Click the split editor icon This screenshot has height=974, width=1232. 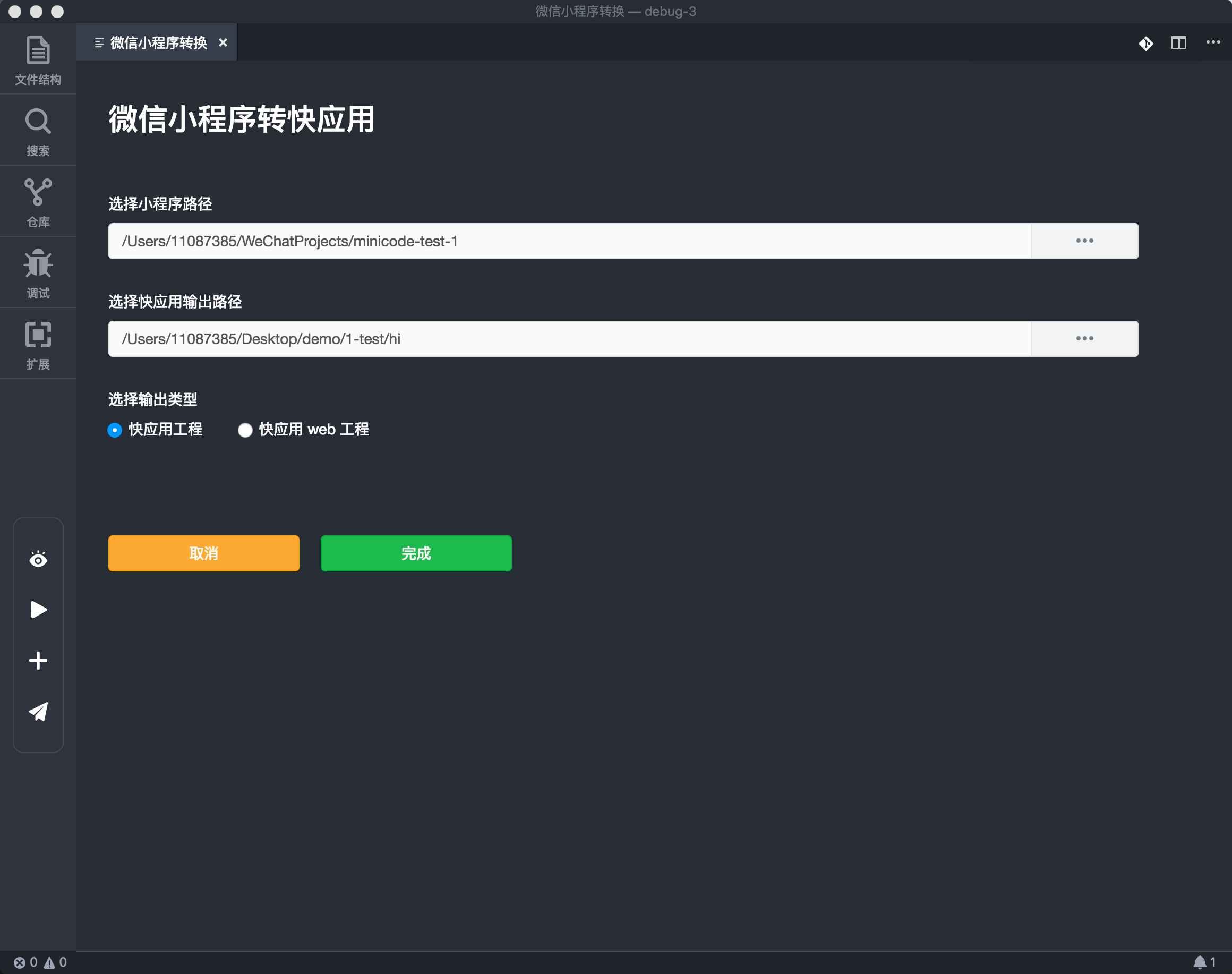pos(1179,43)
